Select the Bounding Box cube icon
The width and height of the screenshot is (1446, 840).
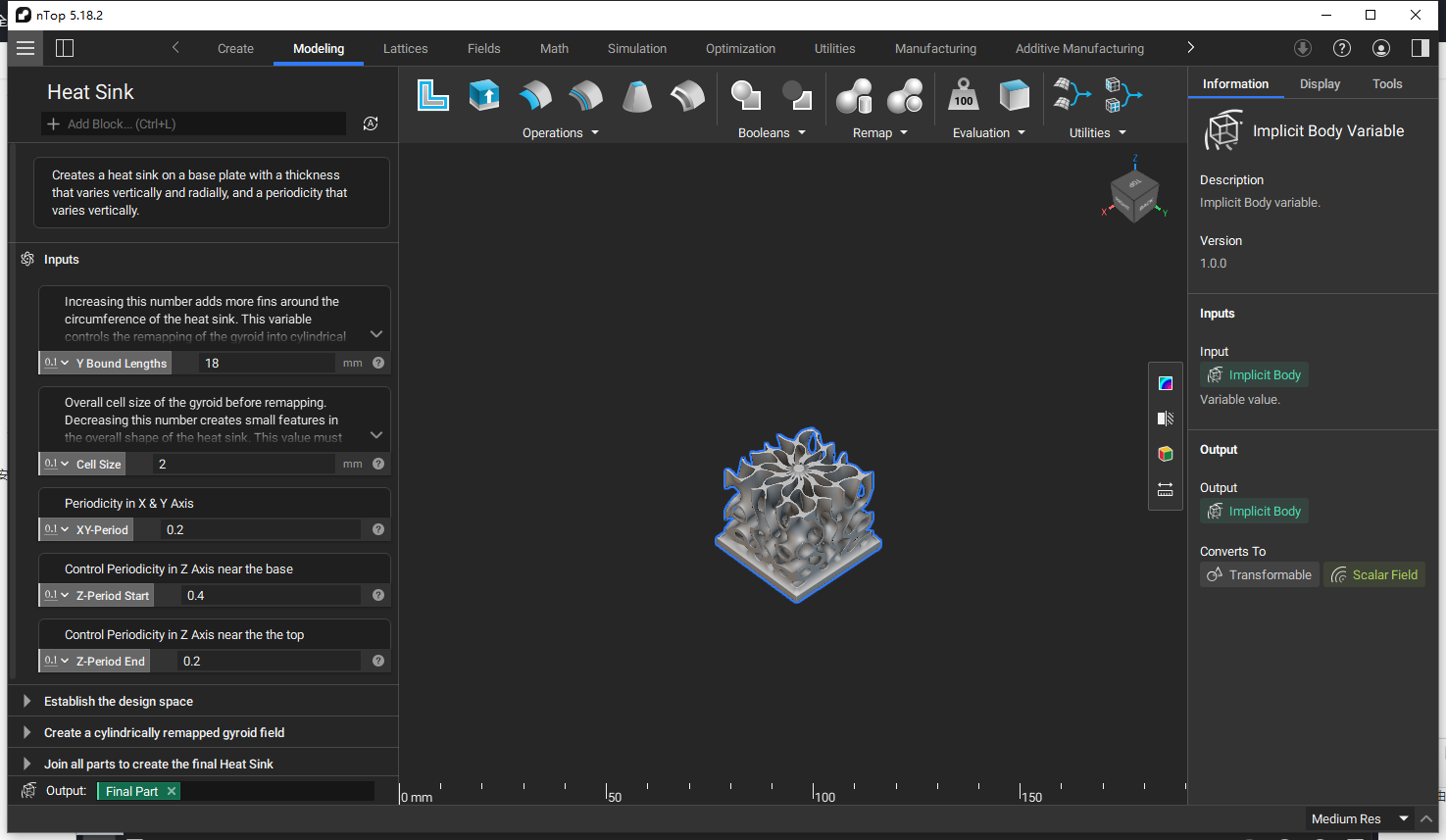click(1015, 95)
